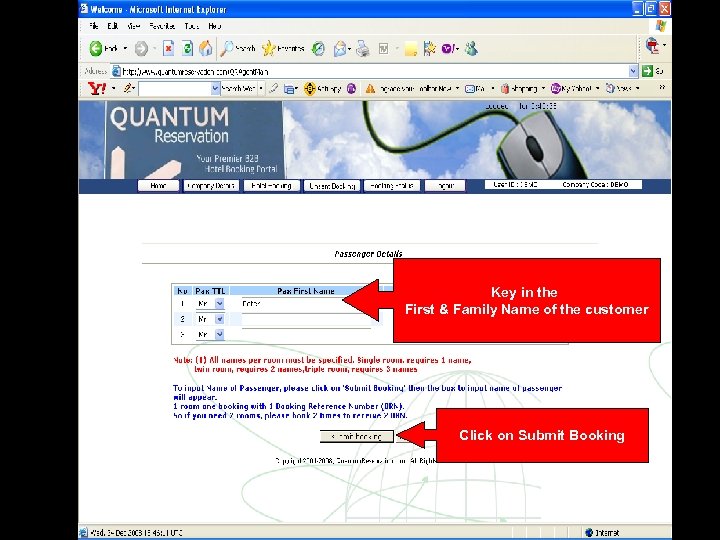Click the Pax First Name field for passenger 2
Screen dimensions: 720x540
[x=306, y=320]
